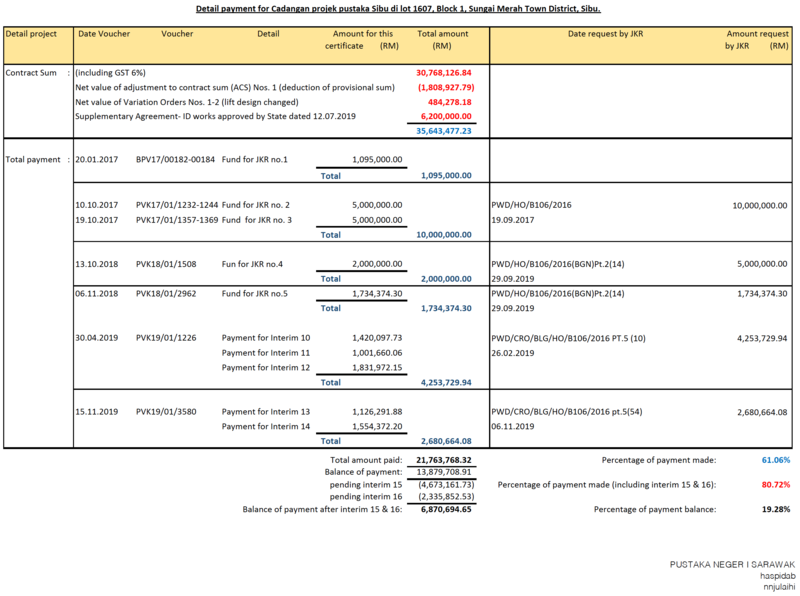Select the voucher date 30.04.2019
Viewport: 800px width, 596px height.
coord(98,338)
